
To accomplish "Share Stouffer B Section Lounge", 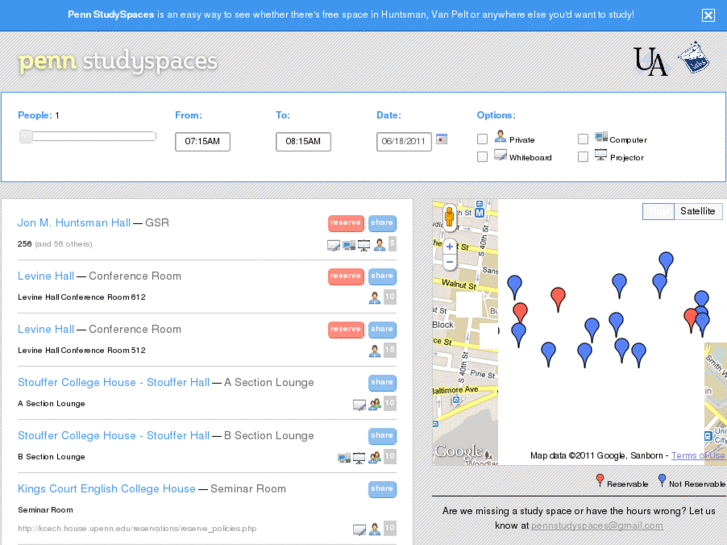I will pos(382,436).
